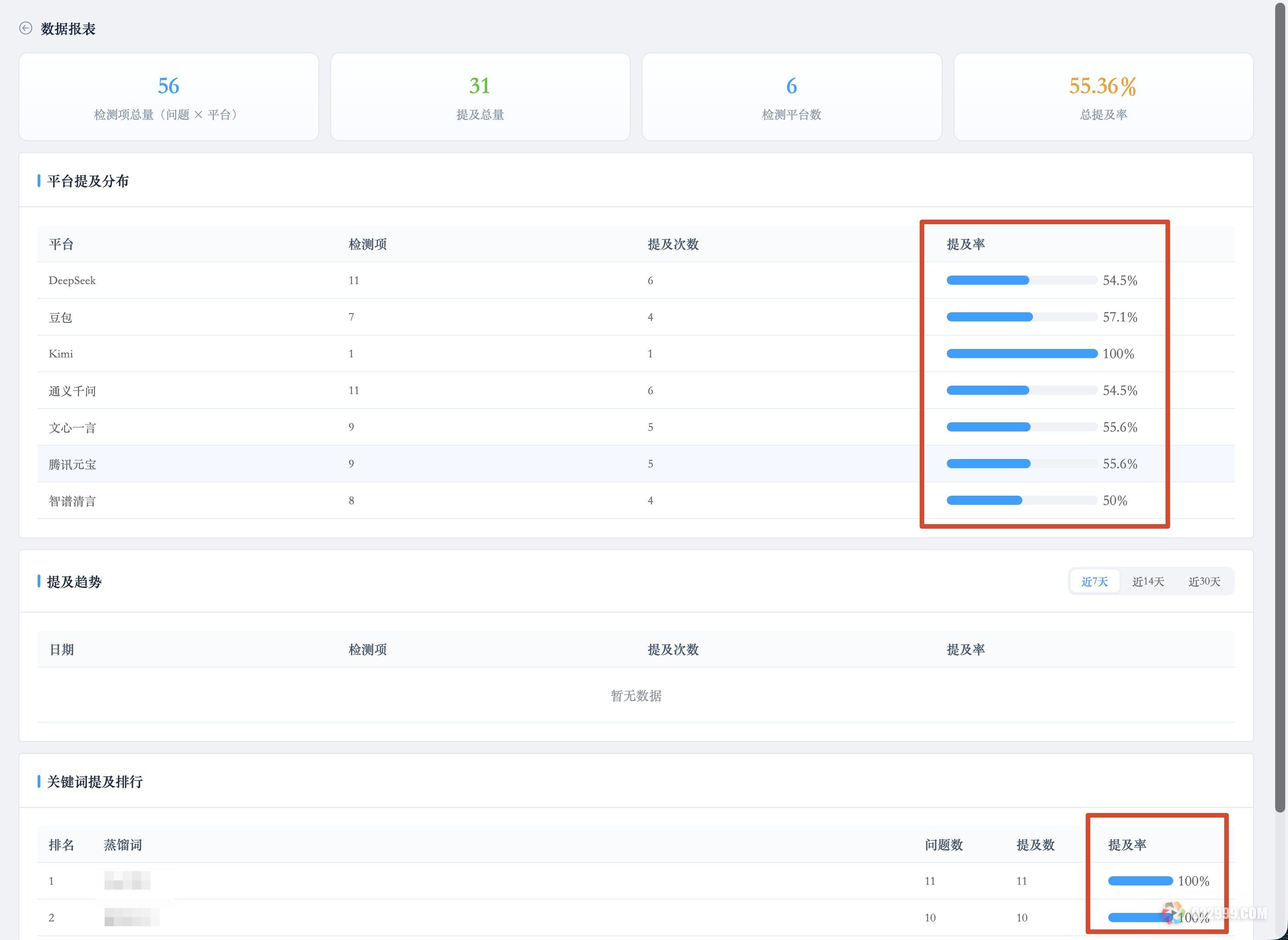Screen dimensions: 1288x940
Task: Select the 豆包 platform name
Action: pyautogui.click(x=61, y=317)
